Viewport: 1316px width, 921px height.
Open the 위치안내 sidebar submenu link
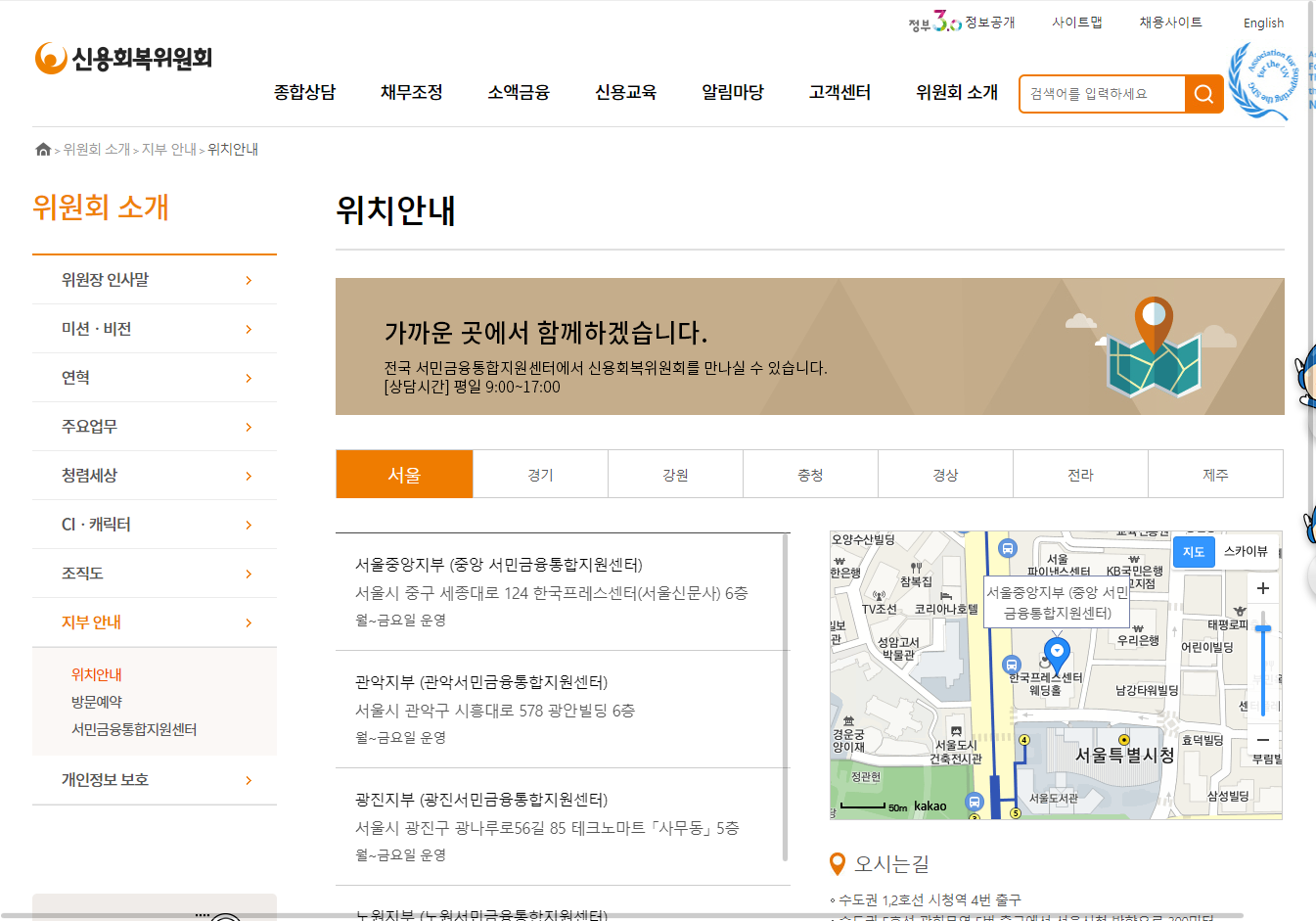coord(97,674)
